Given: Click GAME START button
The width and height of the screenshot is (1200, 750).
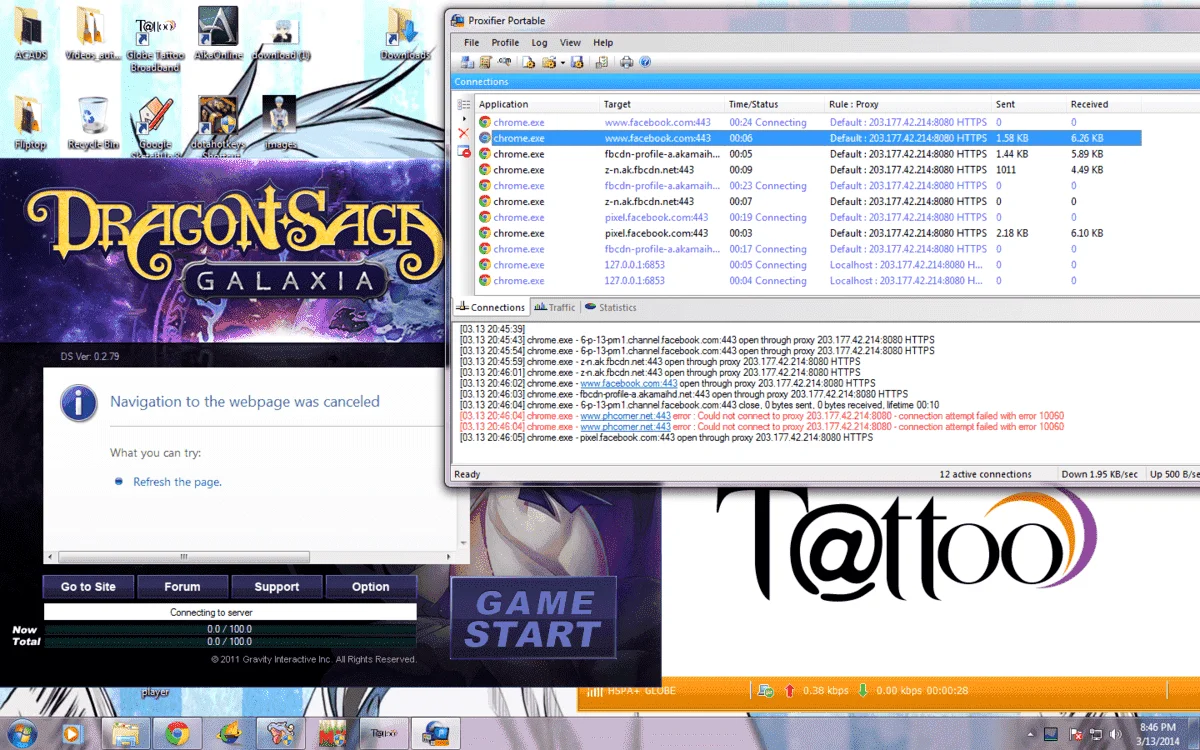Looking at the screenshot, I should click(x=532, y=619).
